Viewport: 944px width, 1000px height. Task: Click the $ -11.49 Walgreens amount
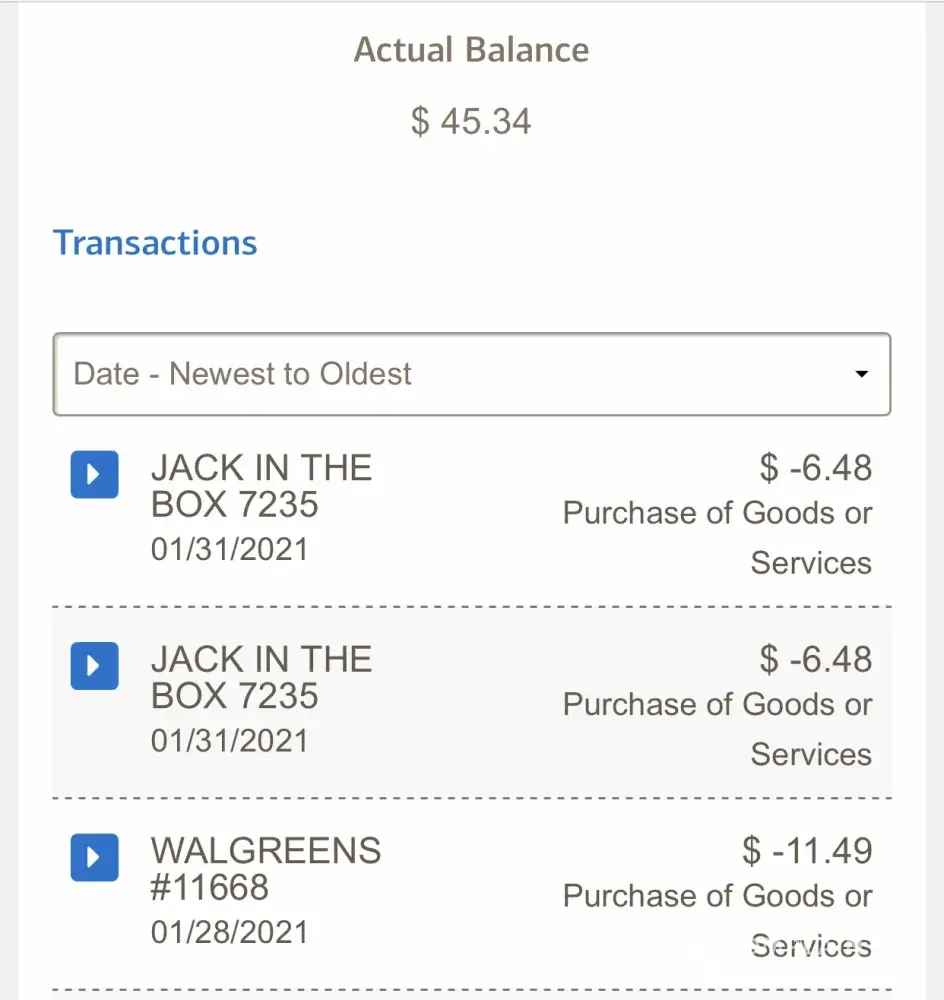[x=807, y=851]
